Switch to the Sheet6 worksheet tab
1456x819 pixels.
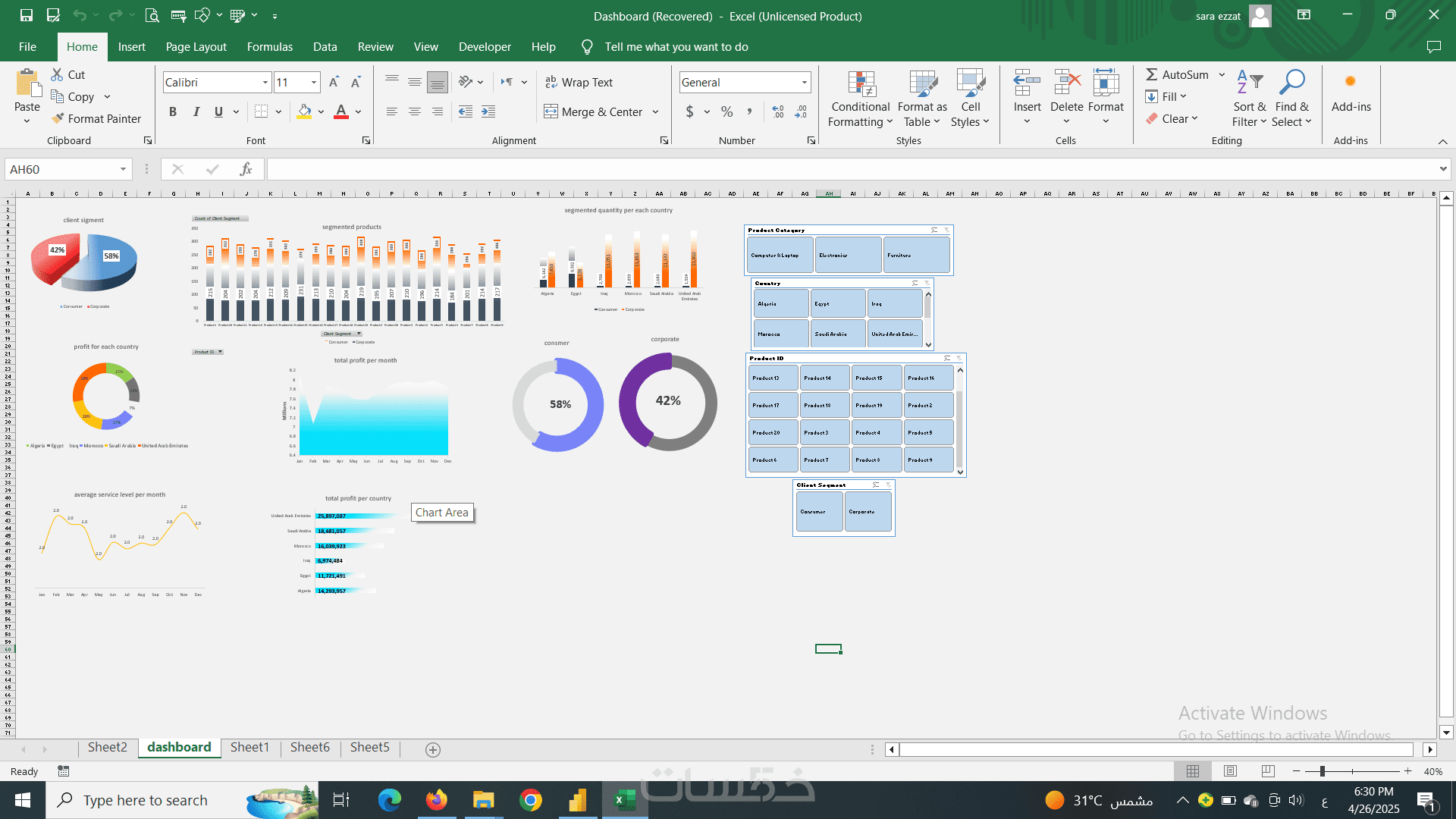[309, 748]
